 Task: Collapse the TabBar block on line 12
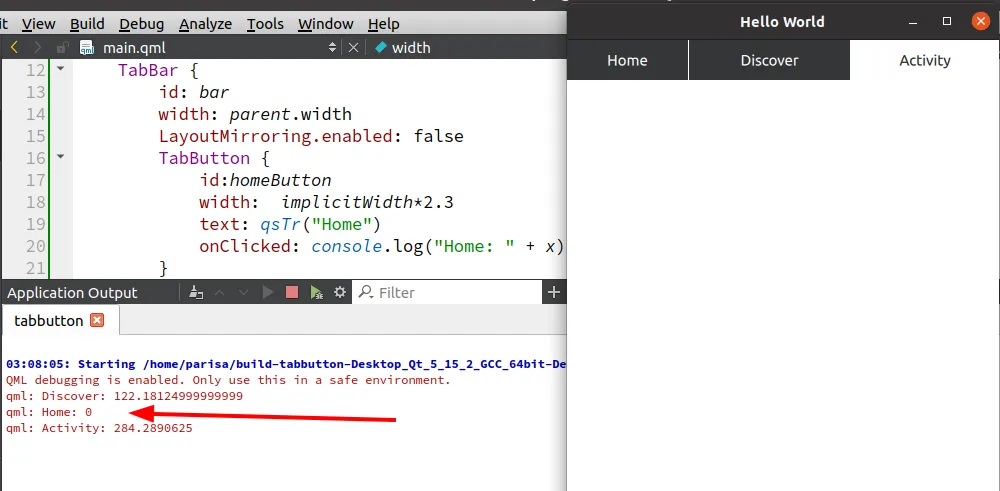pyautogui.click(x=61, y=68)
